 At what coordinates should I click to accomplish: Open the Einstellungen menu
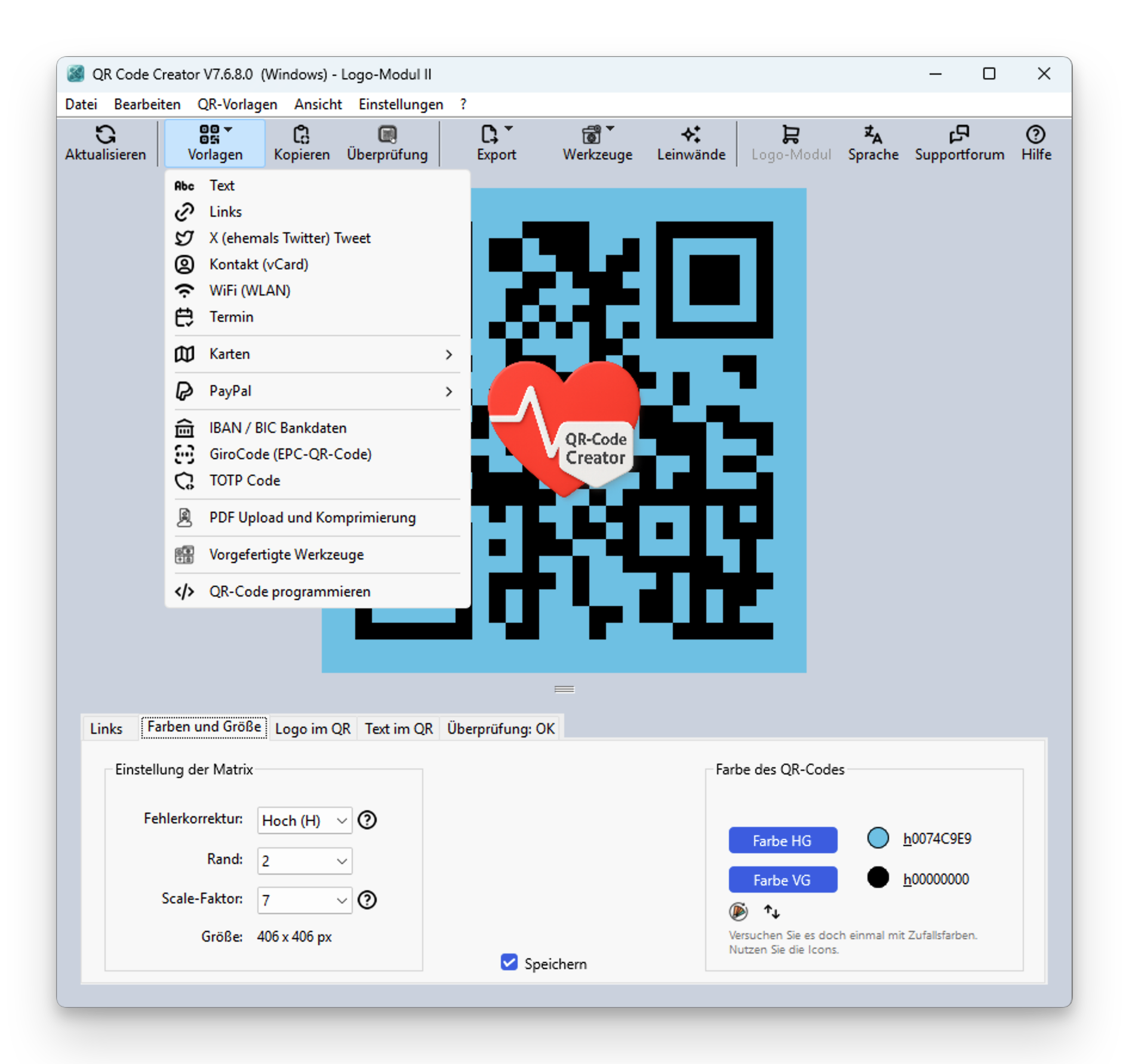401,104
